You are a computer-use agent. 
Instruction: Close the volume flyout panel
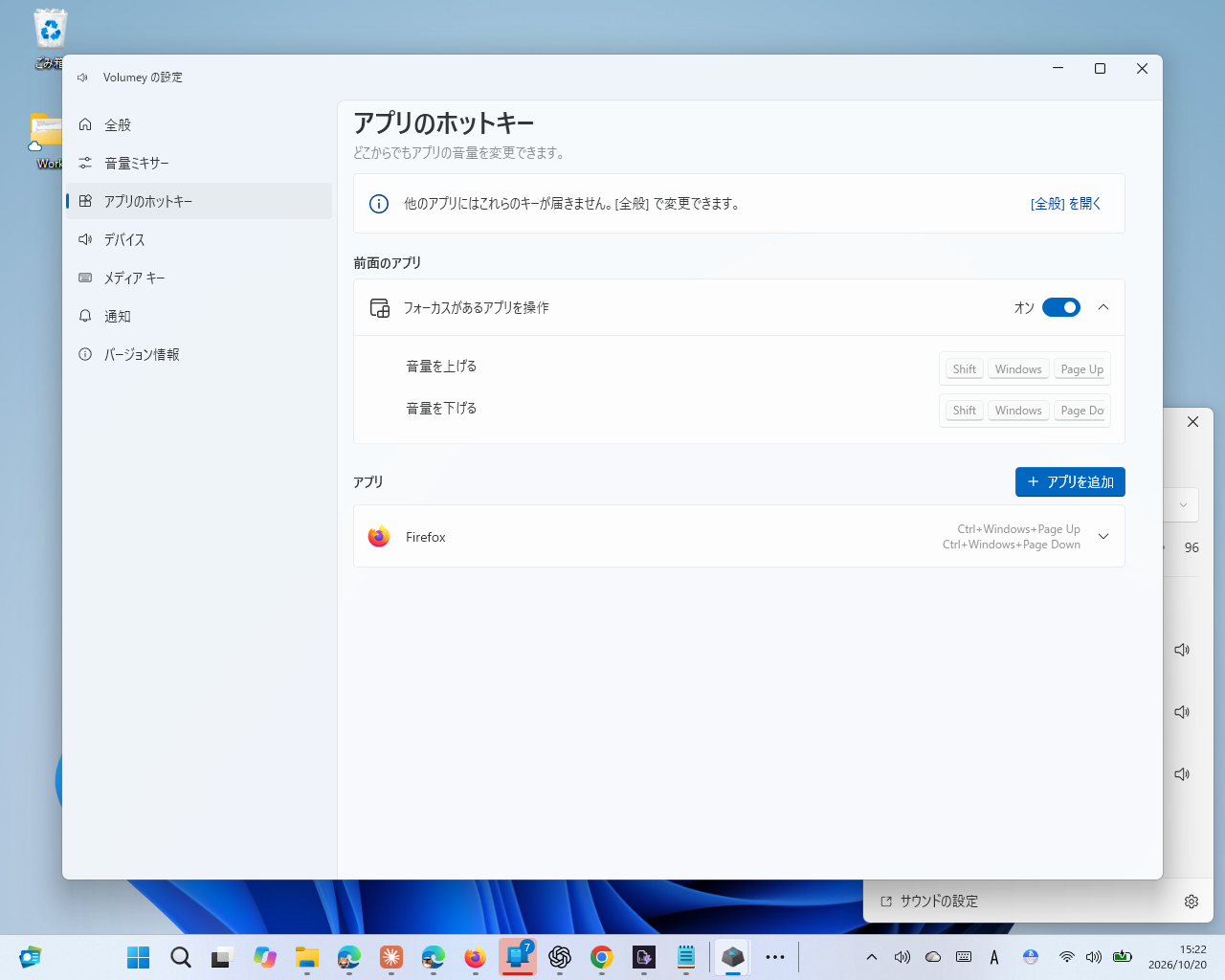click(x=1192, y=421)
